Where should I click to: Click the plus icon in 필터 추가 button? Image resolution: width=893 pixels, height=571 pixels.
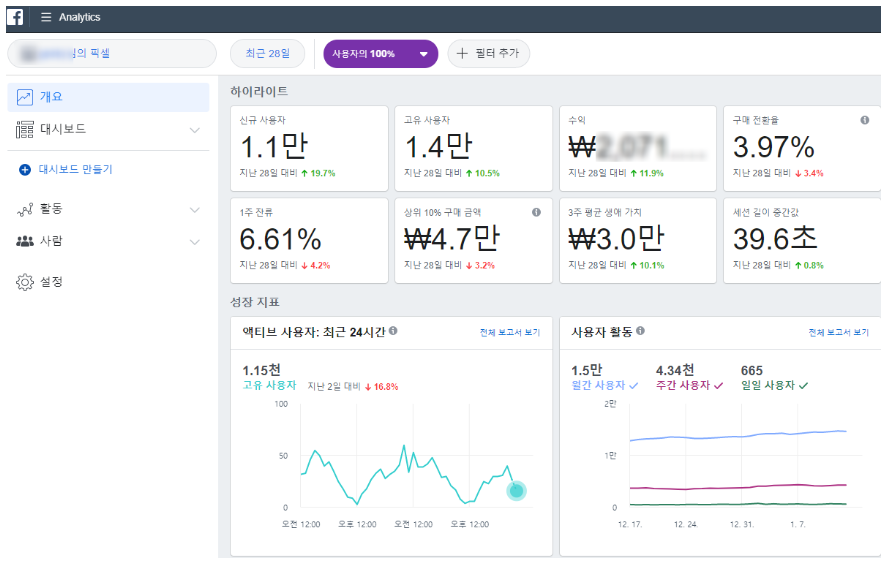(x=462, y=54)
